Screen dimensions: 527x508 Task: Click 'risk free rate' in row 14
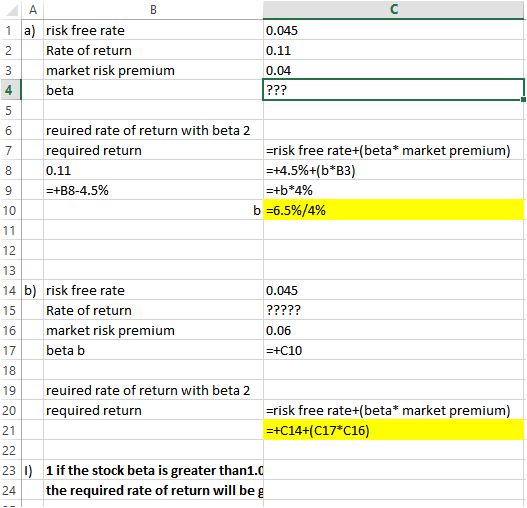(85, 290)
